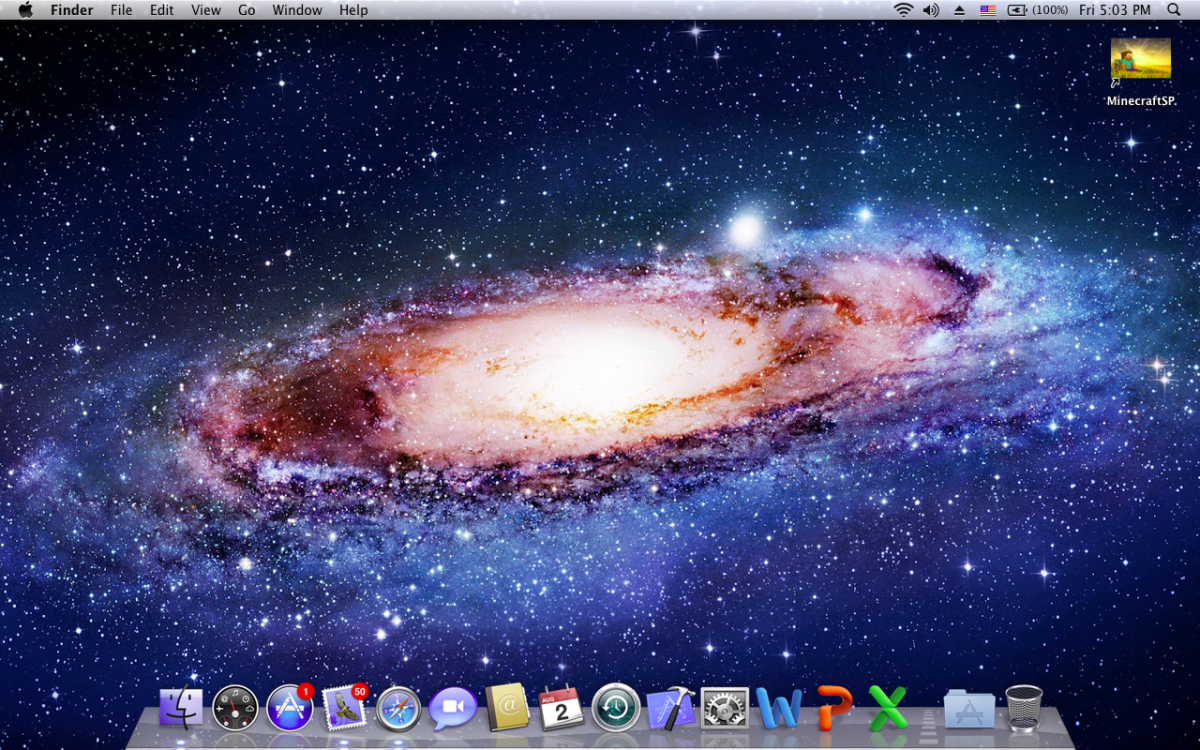
Task: Open the Finder menu
Action: [72, 10]
